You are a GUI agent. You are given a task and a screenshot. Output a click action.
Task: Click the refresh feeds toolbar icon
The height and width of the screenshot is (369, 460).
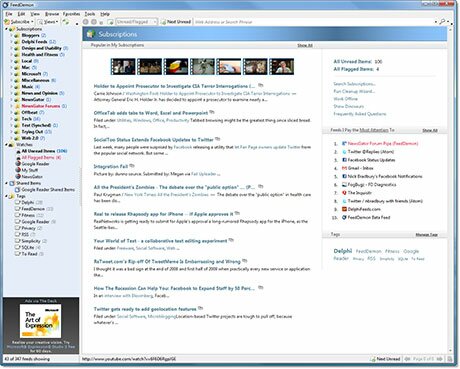click(x=66, y=22)
